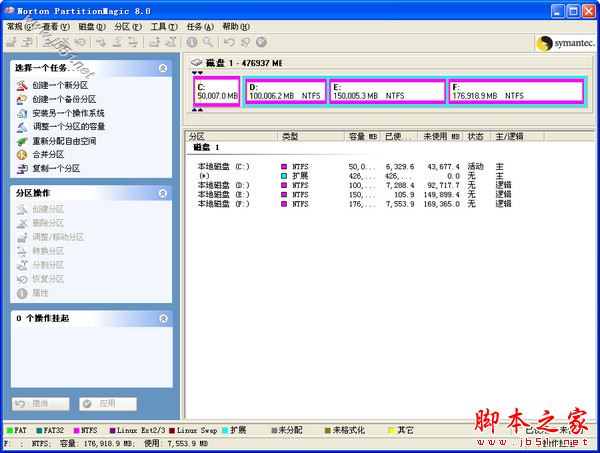Select the 本地磁盘 (C:) row
Viewport: 600px width, 453px height.
(354, 166)
